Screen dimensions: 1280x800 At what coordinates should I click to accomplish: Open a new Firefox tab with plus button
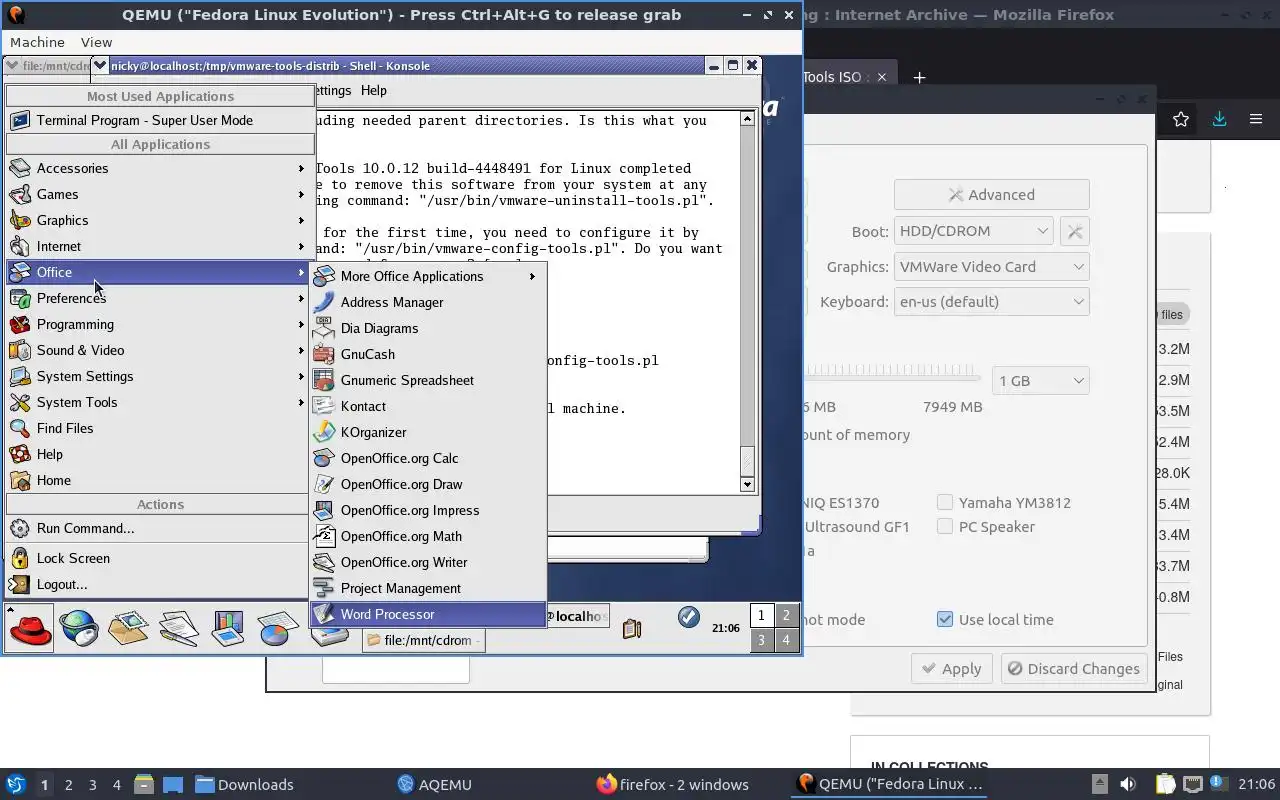point(919,77)
